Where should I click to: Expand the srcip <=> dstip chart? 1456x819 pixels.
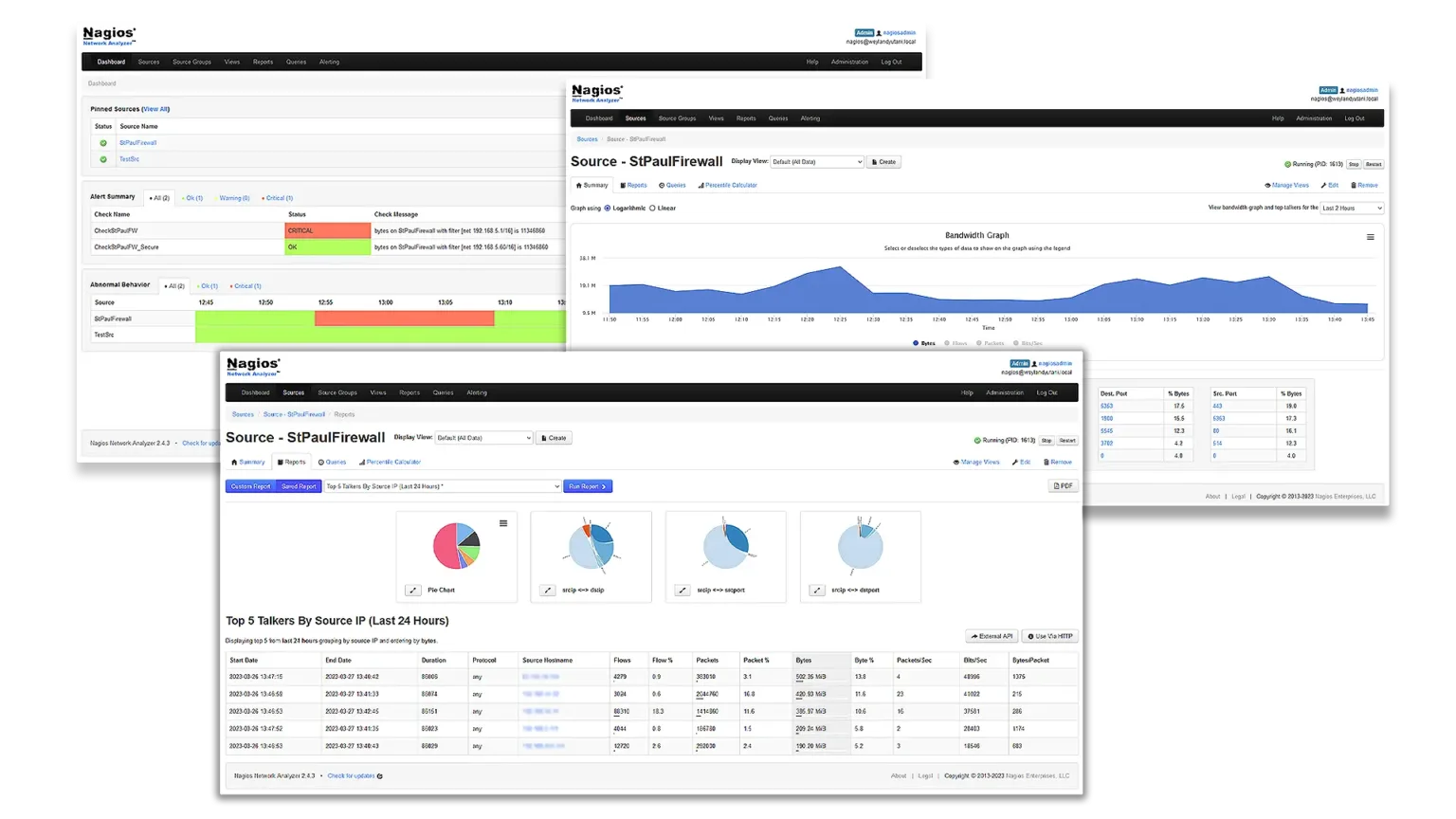(548, 590)
